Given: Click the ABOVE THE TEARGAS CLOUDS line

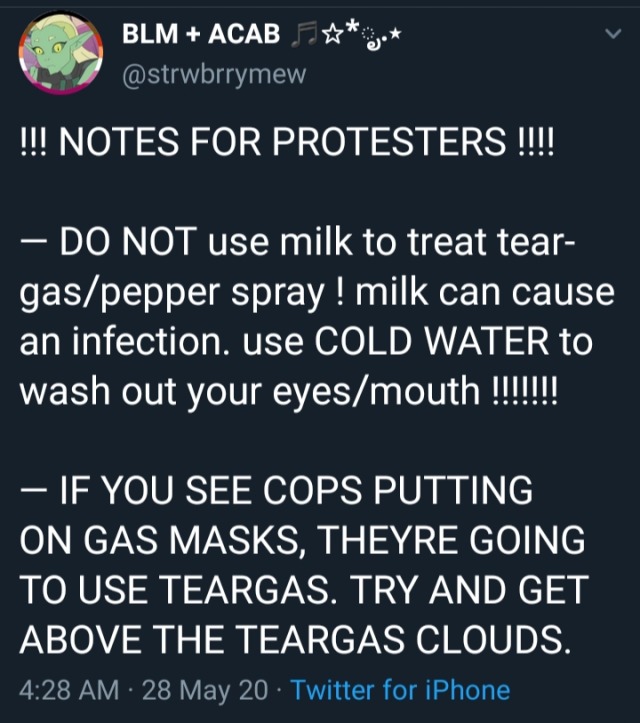Looking at the screenshot, I should (x=296, y=640).
